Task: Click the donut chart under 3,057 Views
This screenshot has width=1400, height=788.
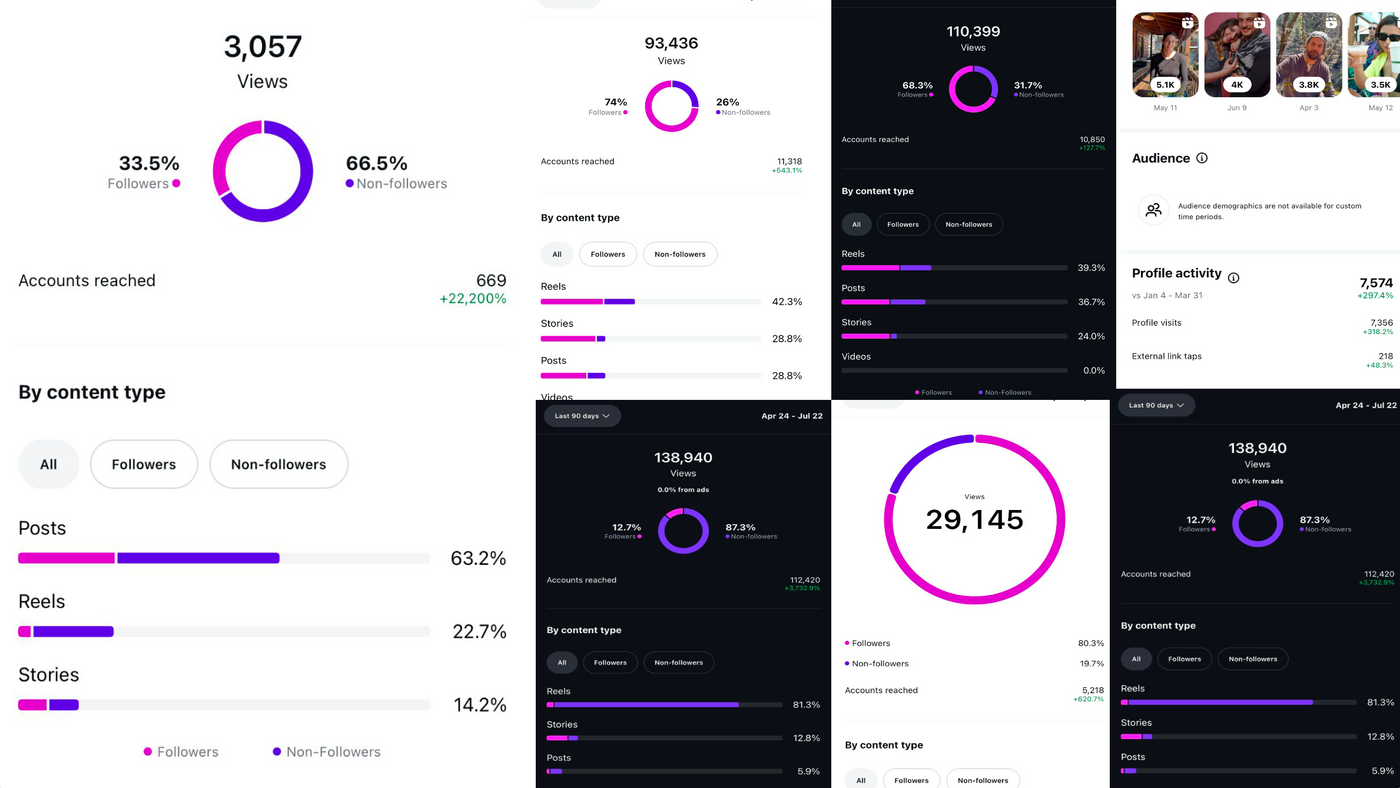Action: click(263, 171)
